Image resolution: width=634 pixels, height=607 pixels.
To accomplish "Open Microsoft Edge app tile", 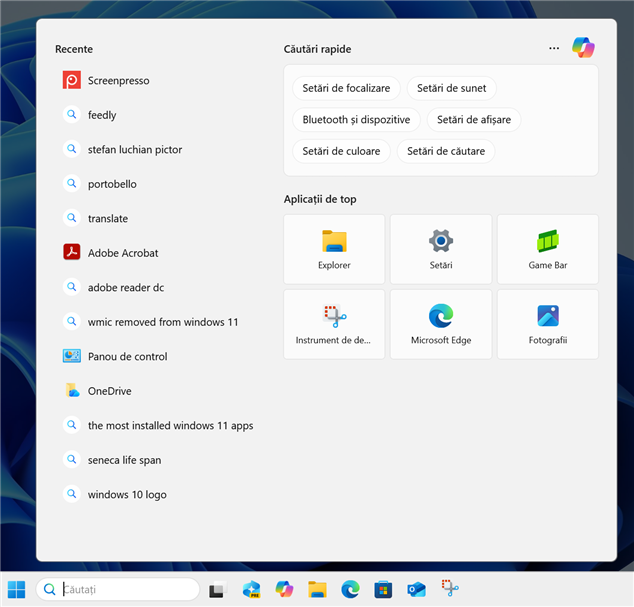I will tap(441, 324).
